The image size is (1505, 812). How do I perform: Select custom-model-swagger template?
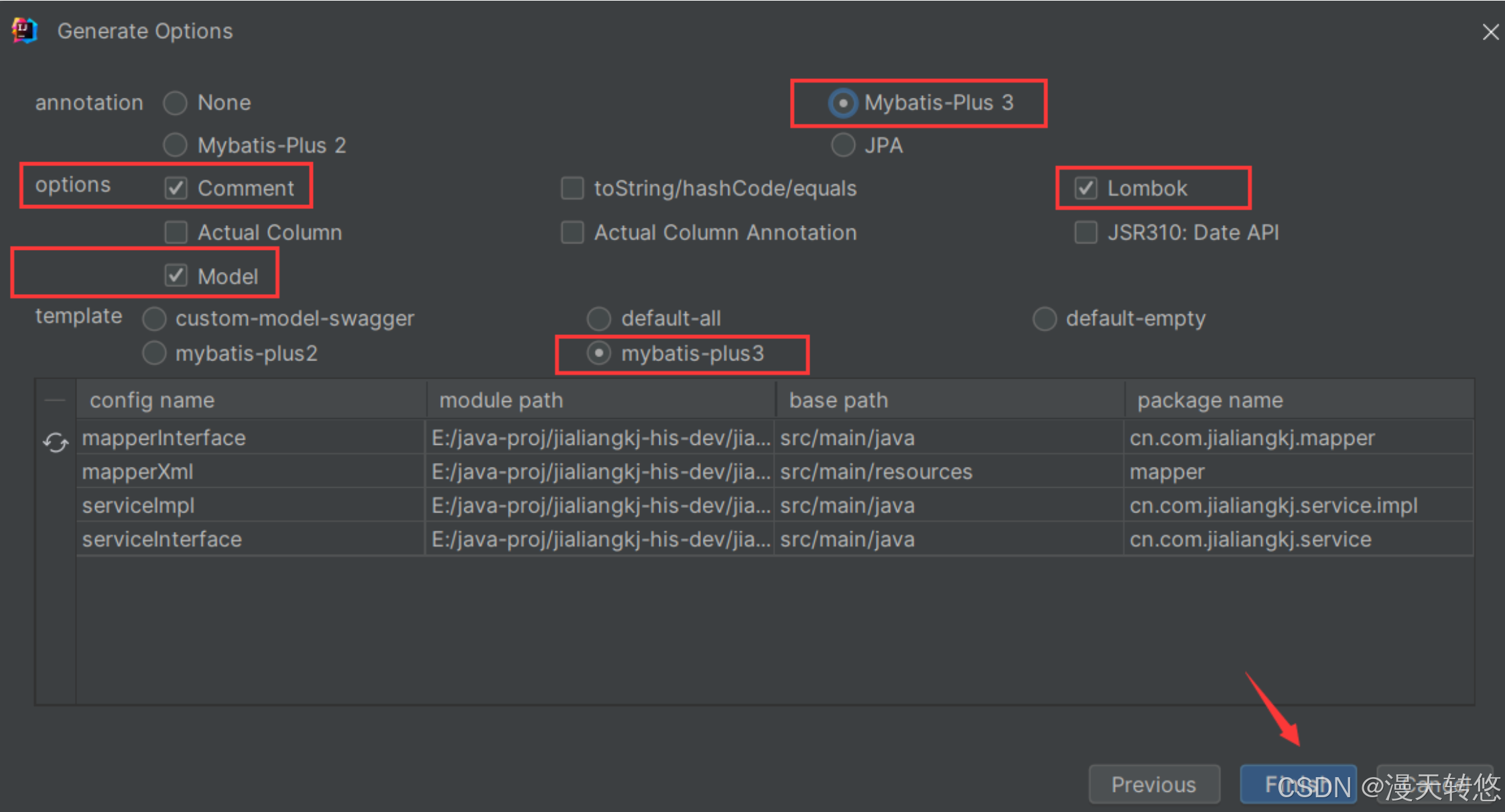coord(154,318)
